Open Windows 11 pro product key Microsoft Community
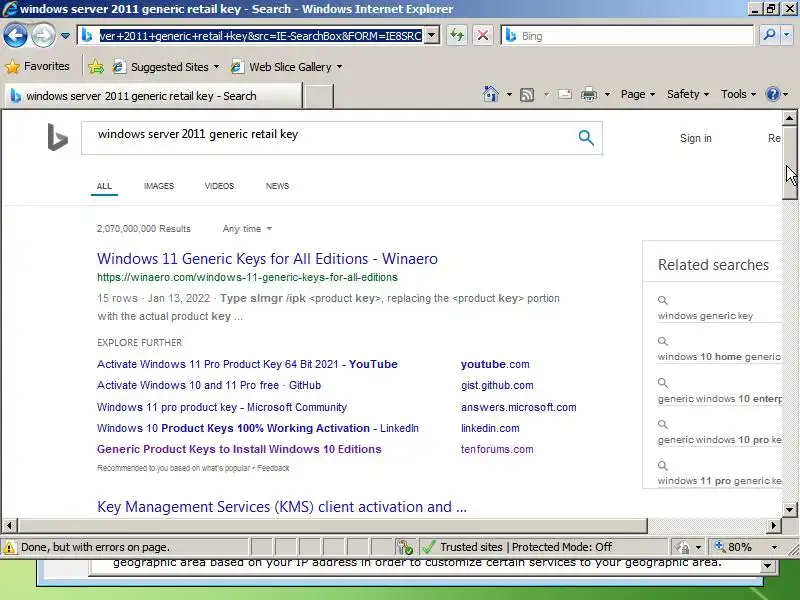Image resolution: width=800 pixels, height=600 pixels. tap(222, 407)
